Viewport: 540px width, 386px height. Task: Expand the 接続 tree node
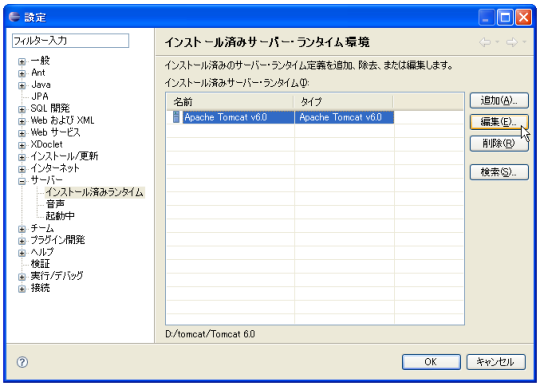click(22, 289)
